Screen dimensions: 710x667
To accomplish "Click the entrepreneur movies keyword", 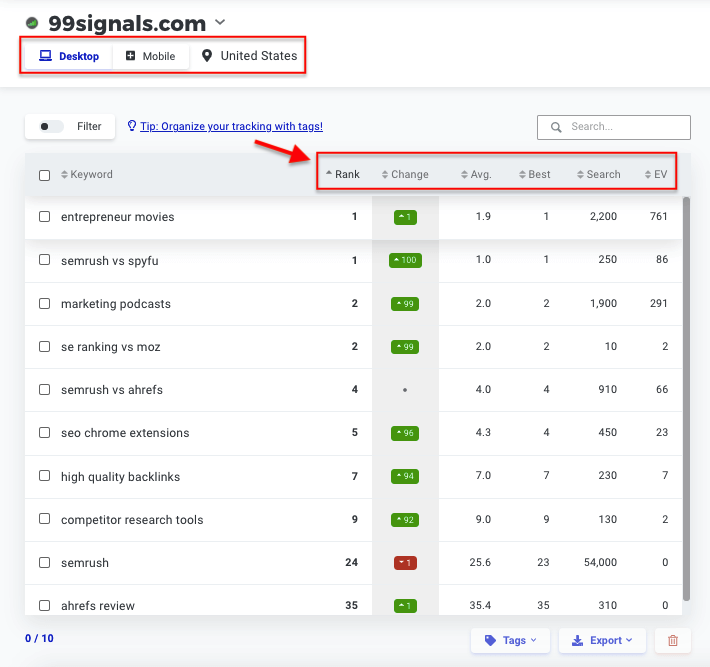I will [118, 217].
